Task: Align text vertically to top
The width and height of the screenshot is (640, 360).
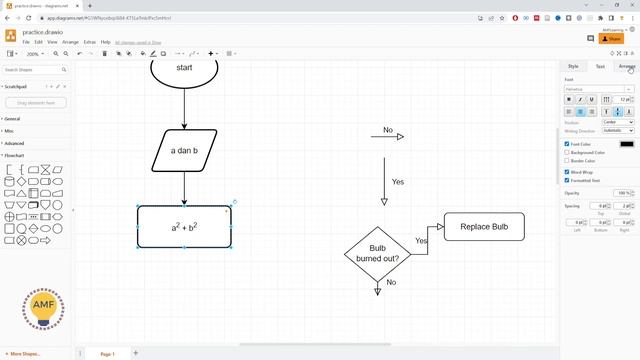Action: pos(606,111)
